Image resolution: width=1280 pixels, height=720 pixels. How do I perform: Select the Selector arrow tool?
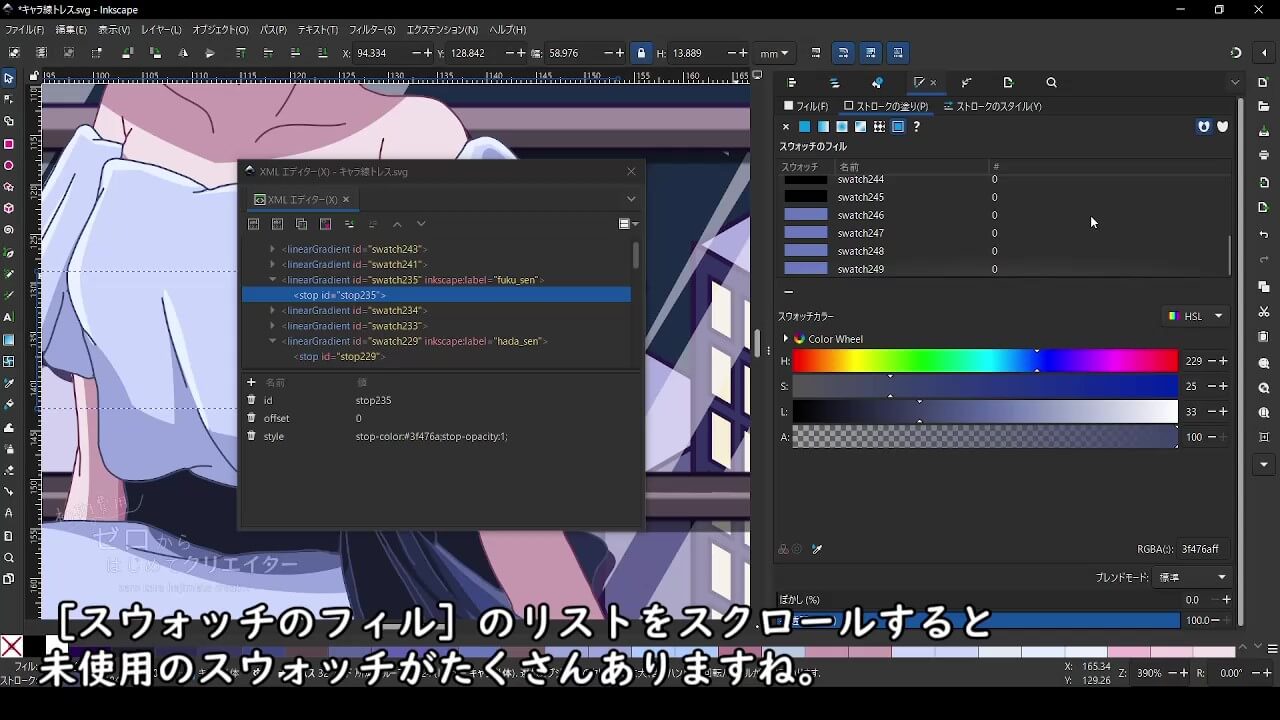pyautogui.click(x=9, y=78)
